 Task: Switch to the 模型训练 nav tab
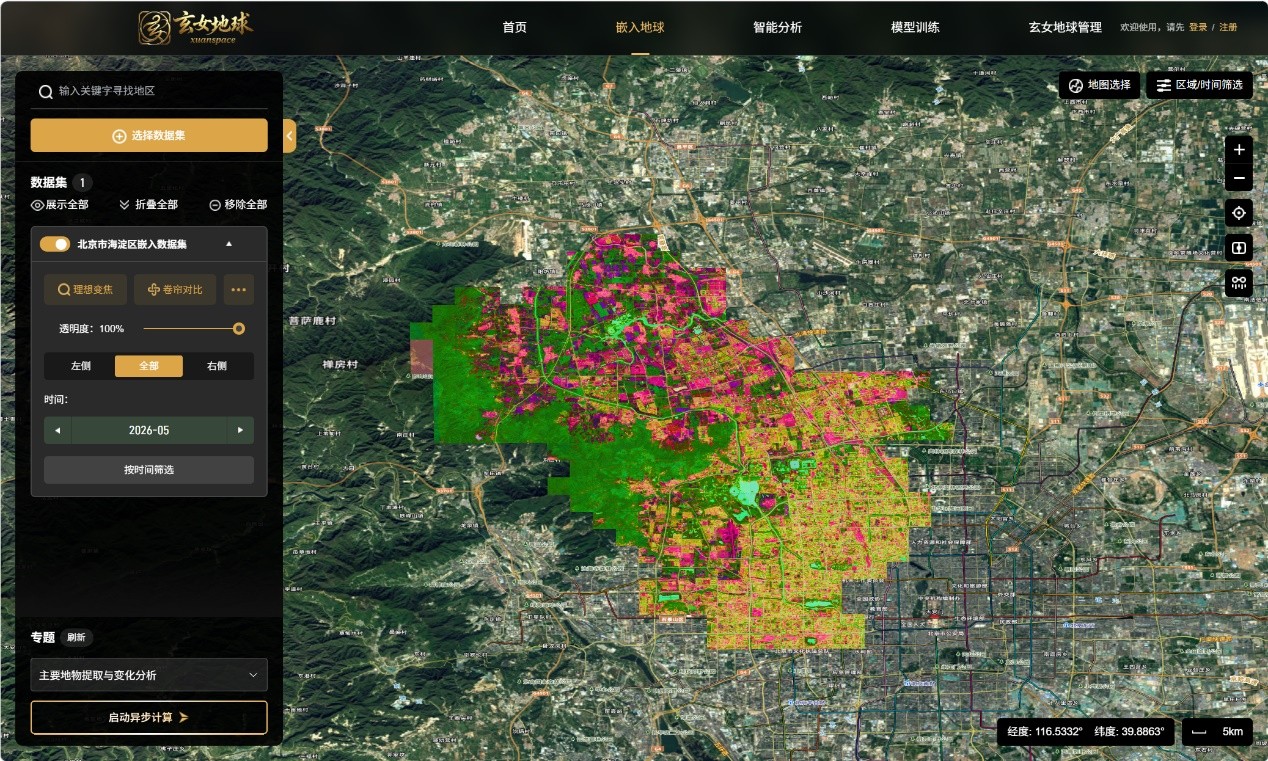pos(915,27)
